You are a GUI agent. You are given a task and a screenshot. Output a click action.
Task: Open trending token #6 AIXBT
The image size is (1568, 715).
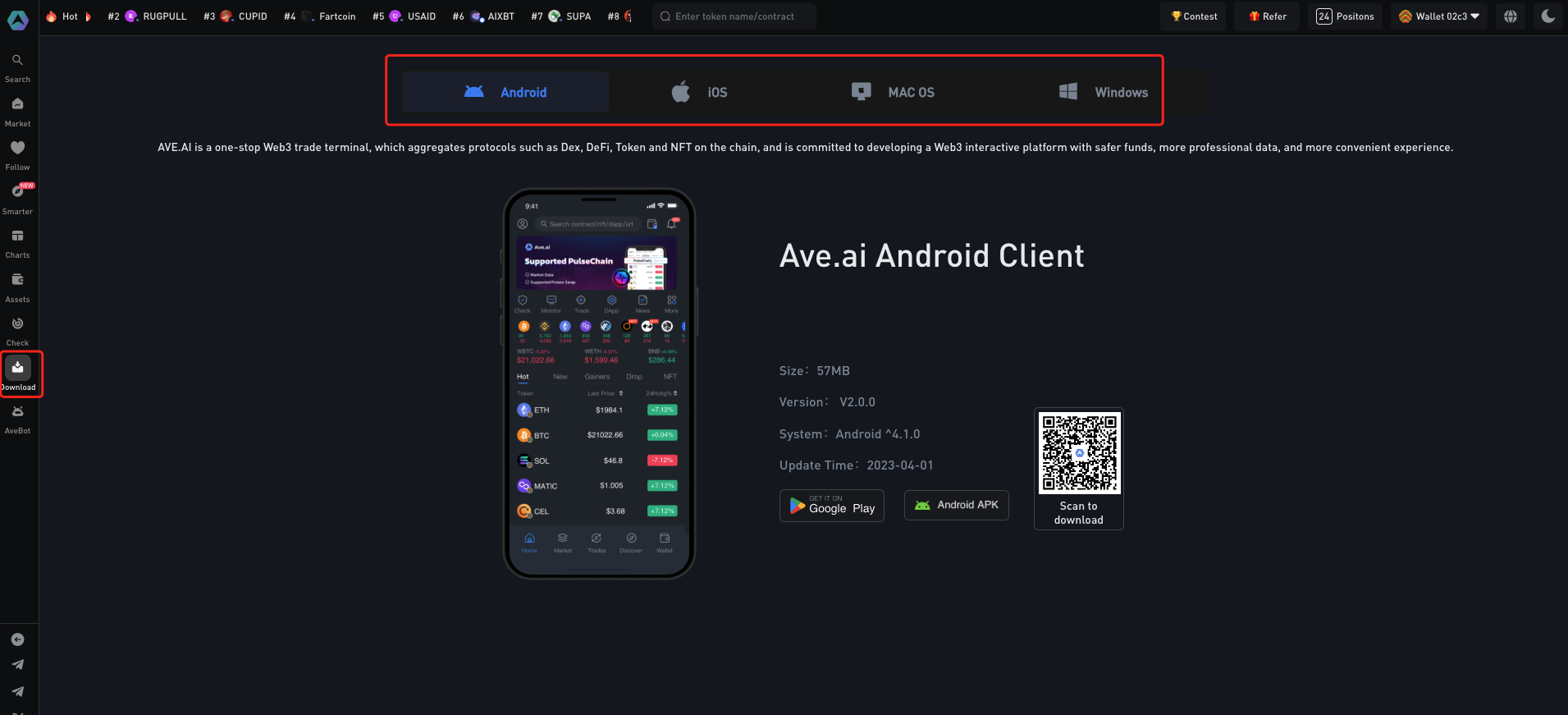click(484, 16)
